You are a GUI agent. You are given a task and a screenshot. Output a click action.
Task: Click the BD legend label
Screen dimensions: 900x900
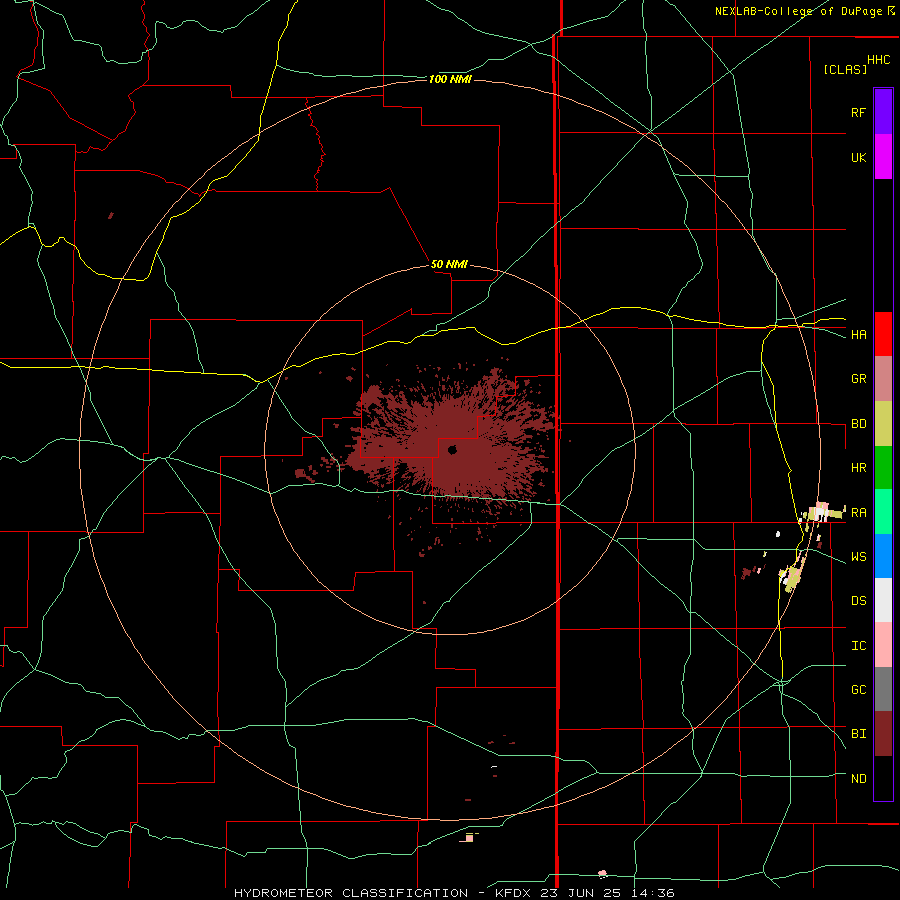(x=858, y=424)
